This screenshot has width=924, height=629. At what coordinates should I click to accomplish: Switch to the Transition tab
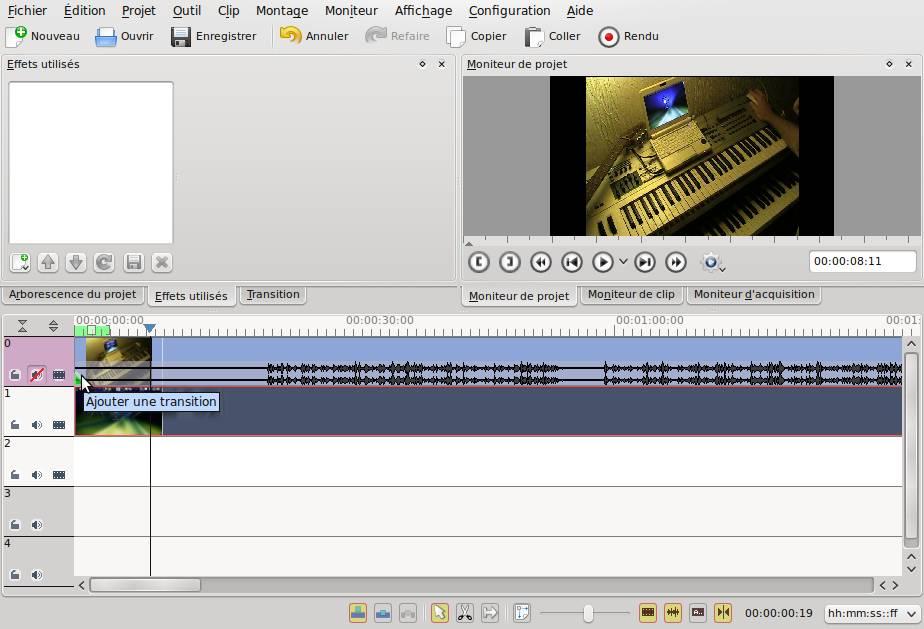coord(272,294)
